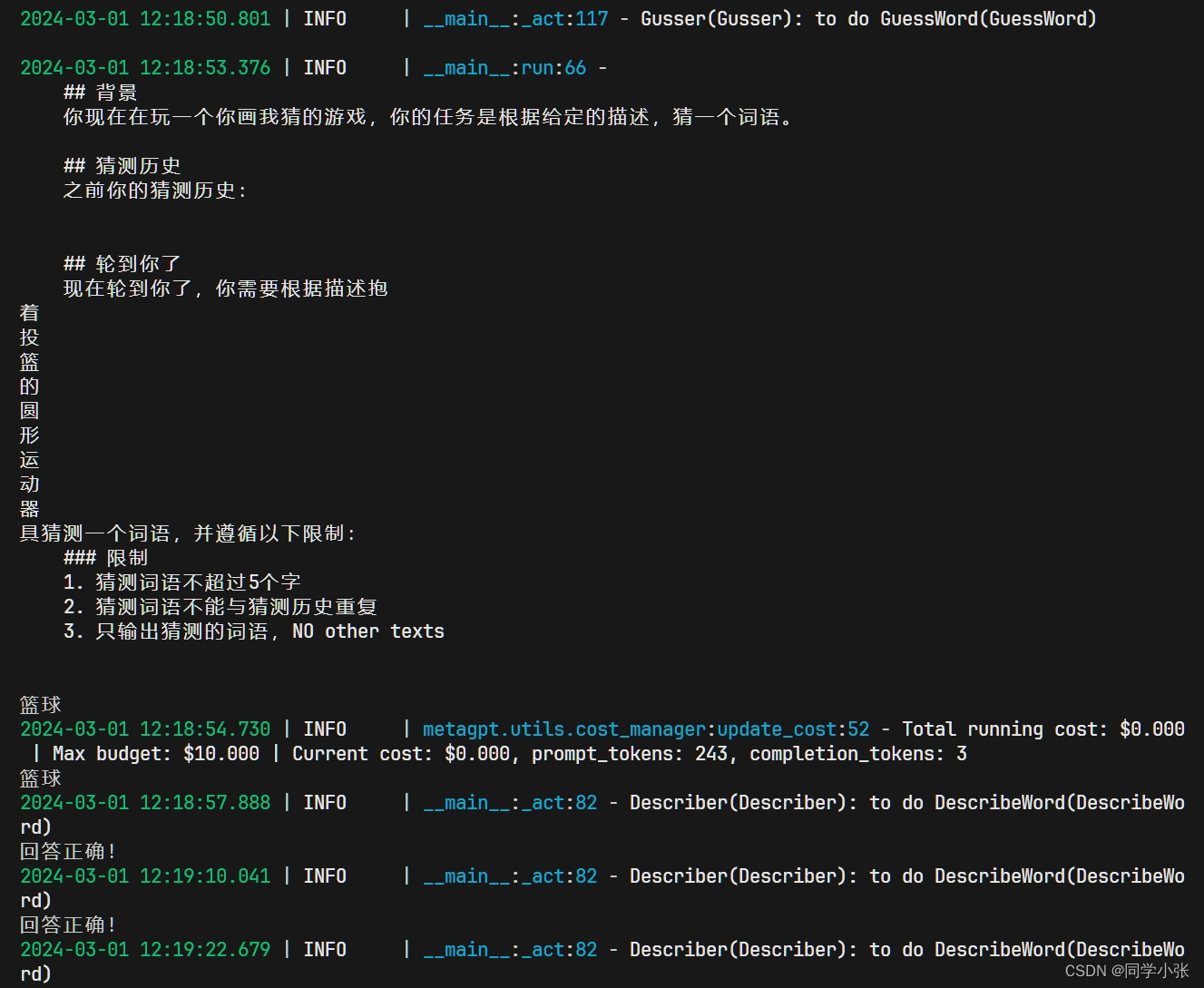Click rule '2. 猜测词语不能与猜测历史重复'

pos(220,607)
